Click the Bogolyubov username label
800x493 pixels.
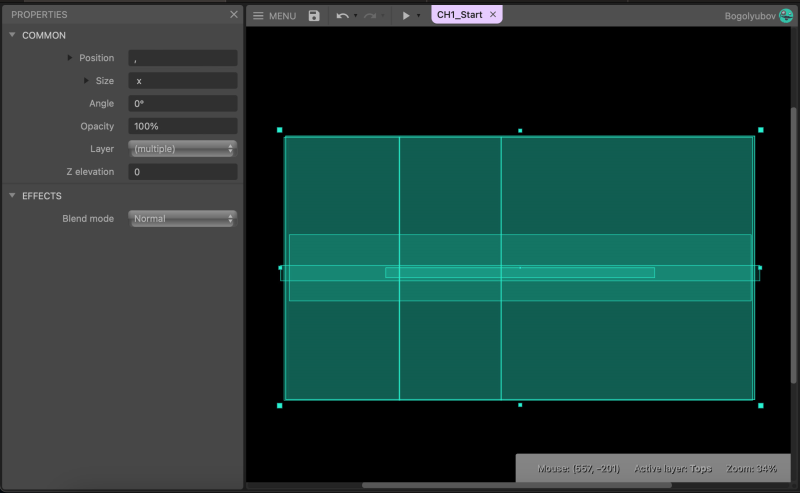coord(750,16)
